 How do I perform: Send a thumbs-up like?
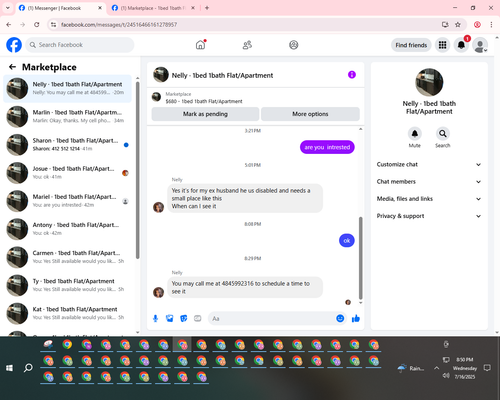tap(356, 318)
